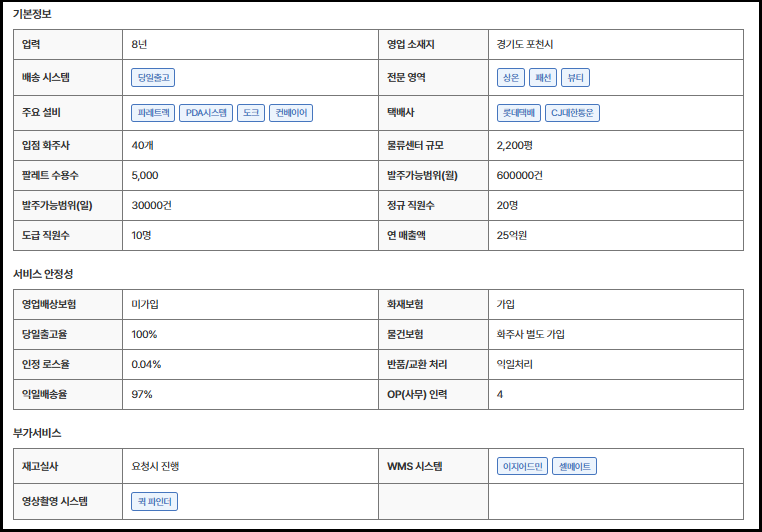This screenshot has height=532, width=762.
Task: Click the 2,200평 logistics center size value
Action: click(516, 145)
